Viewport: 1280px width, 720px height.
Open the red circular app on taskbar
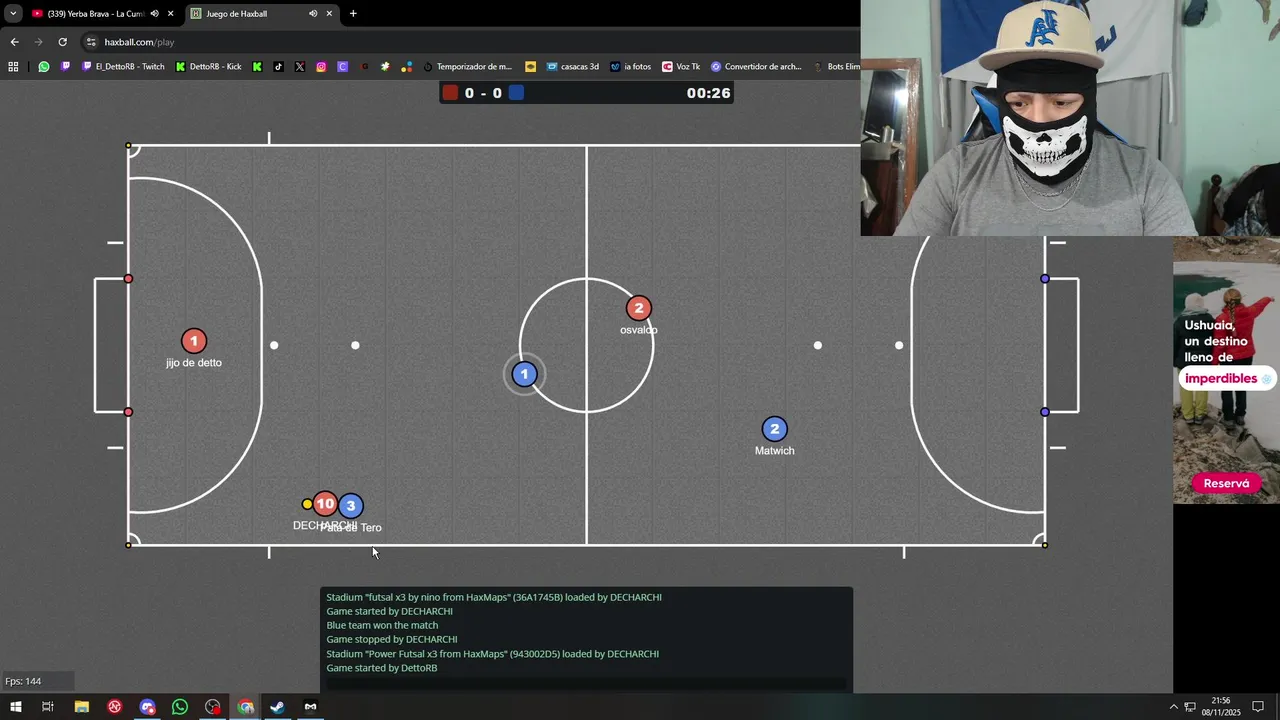point(115,707)
